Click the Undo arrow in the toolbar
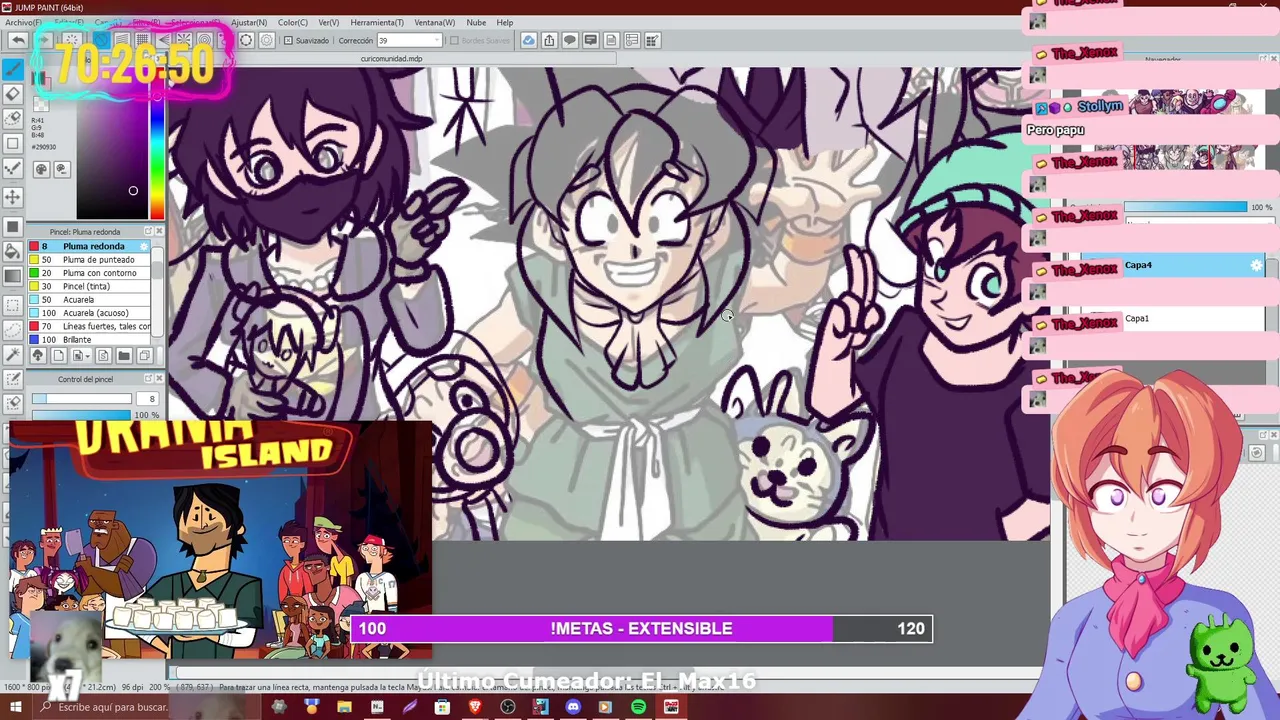Screen dimensions: 1280x720 click(x=18, y=40)
